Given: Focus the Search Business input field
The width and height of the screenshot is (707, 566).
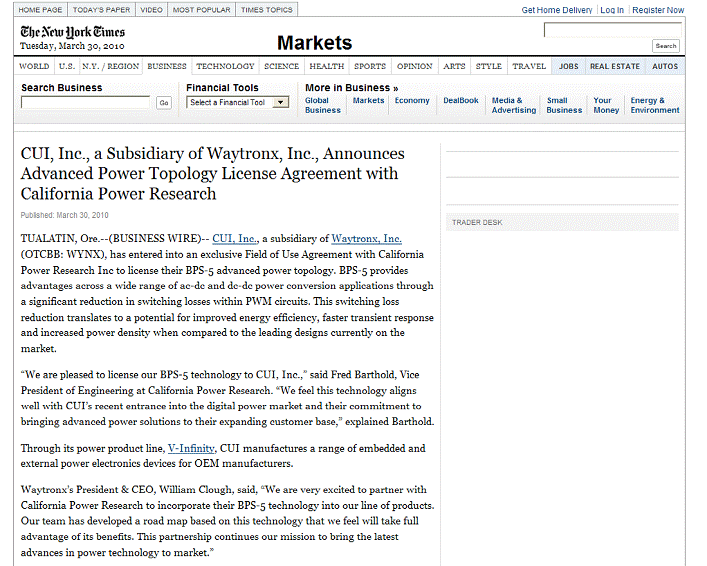Looking at the screenshot, I should 86,102.
